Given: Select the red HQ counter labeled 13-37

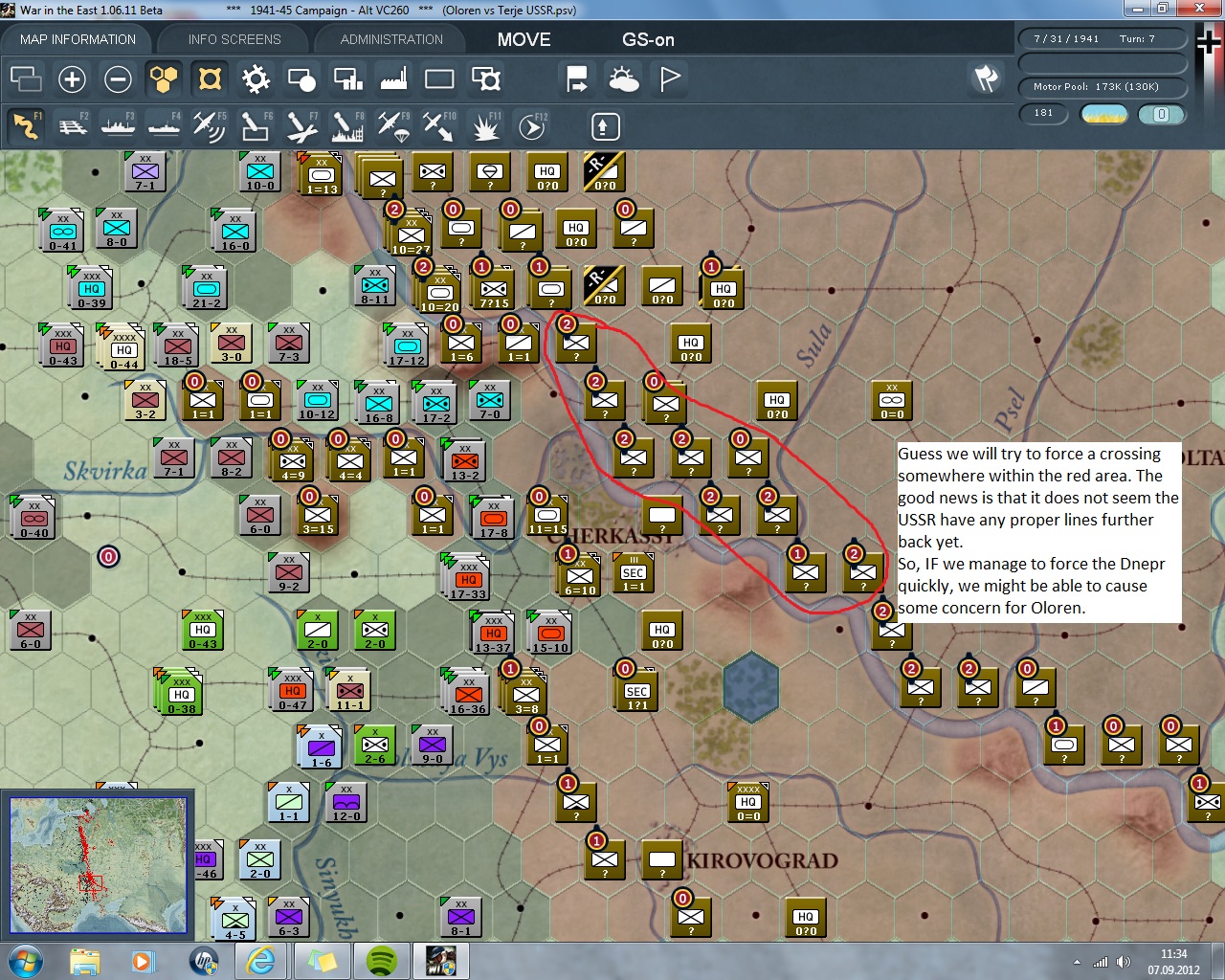Looking at the screenshot, I should click(492, 632).
